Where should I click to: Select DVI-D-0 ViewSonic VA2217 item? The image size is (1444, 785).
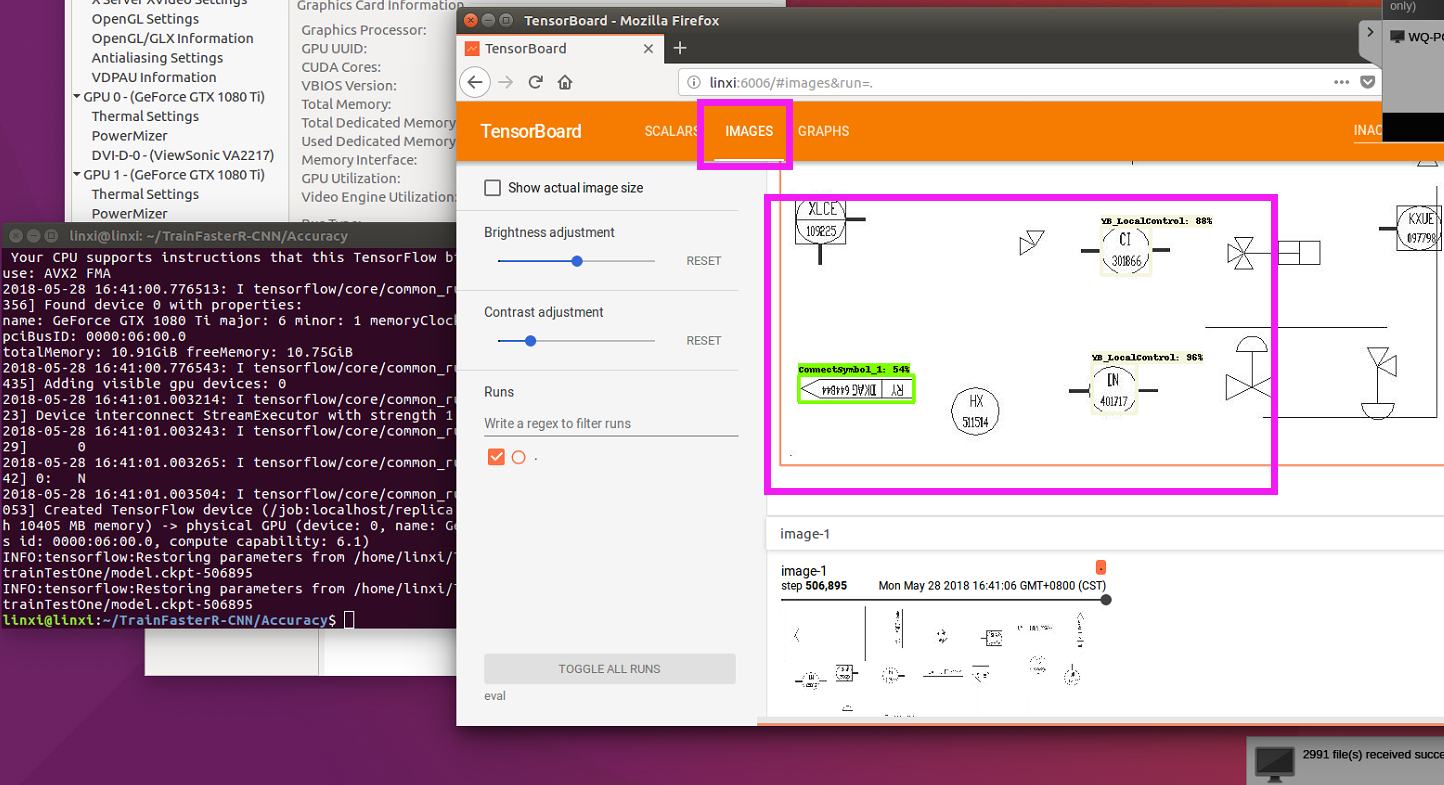(182, 155)
